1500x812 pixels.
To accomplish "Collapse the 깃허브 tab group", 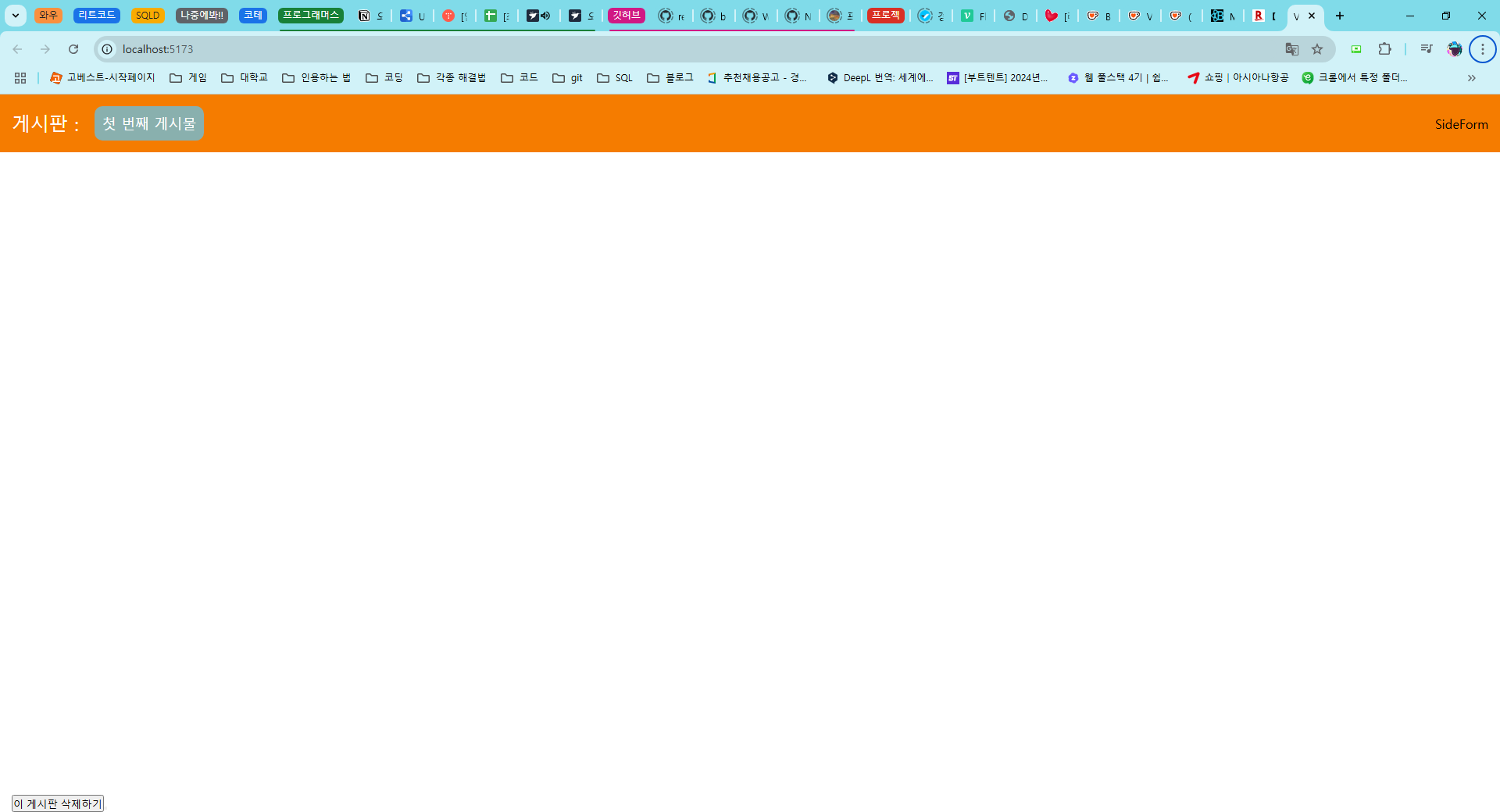I will click(627, 16).
